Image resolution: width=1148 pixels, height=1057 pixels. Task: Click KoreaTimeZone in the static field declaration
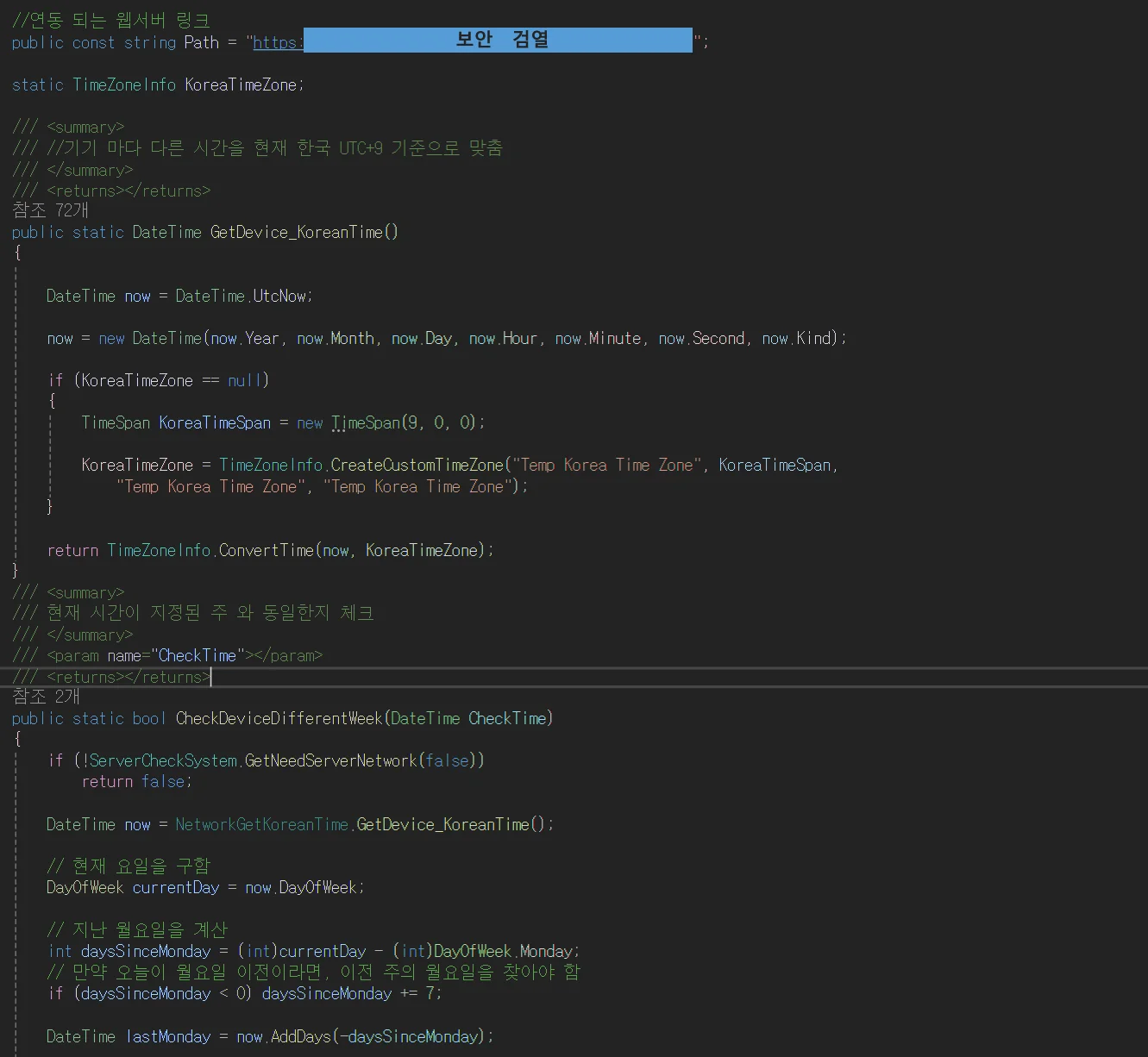pos(241,84)
